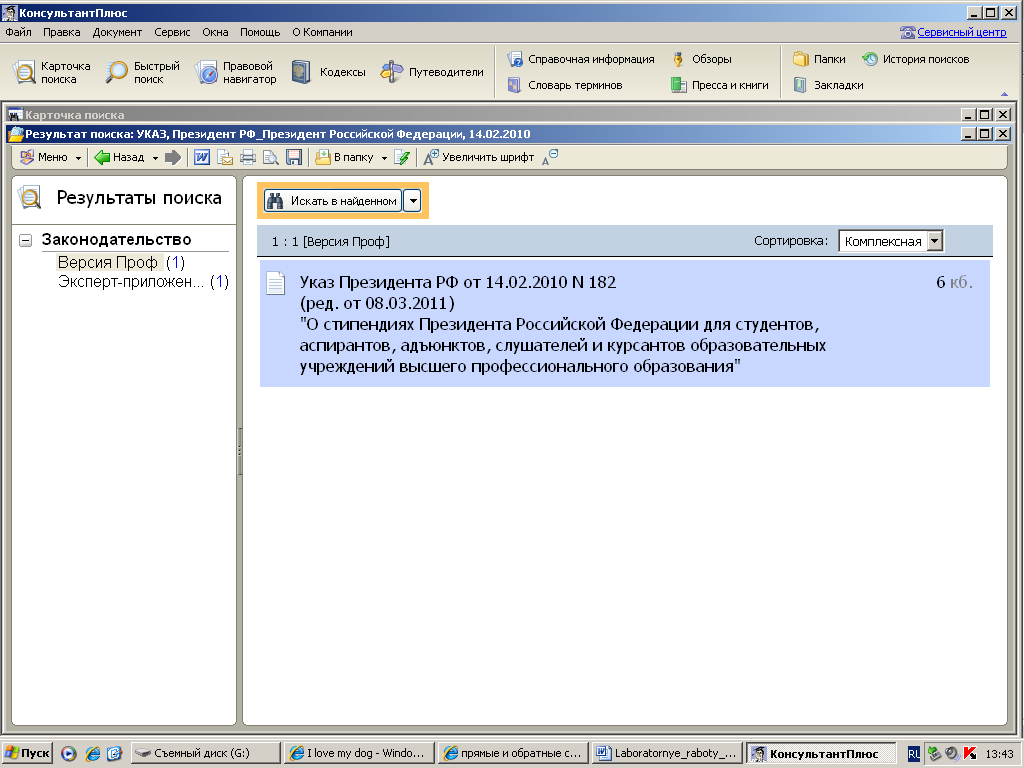
Task: Open Пресса и книги
Action: coord(720,85)
